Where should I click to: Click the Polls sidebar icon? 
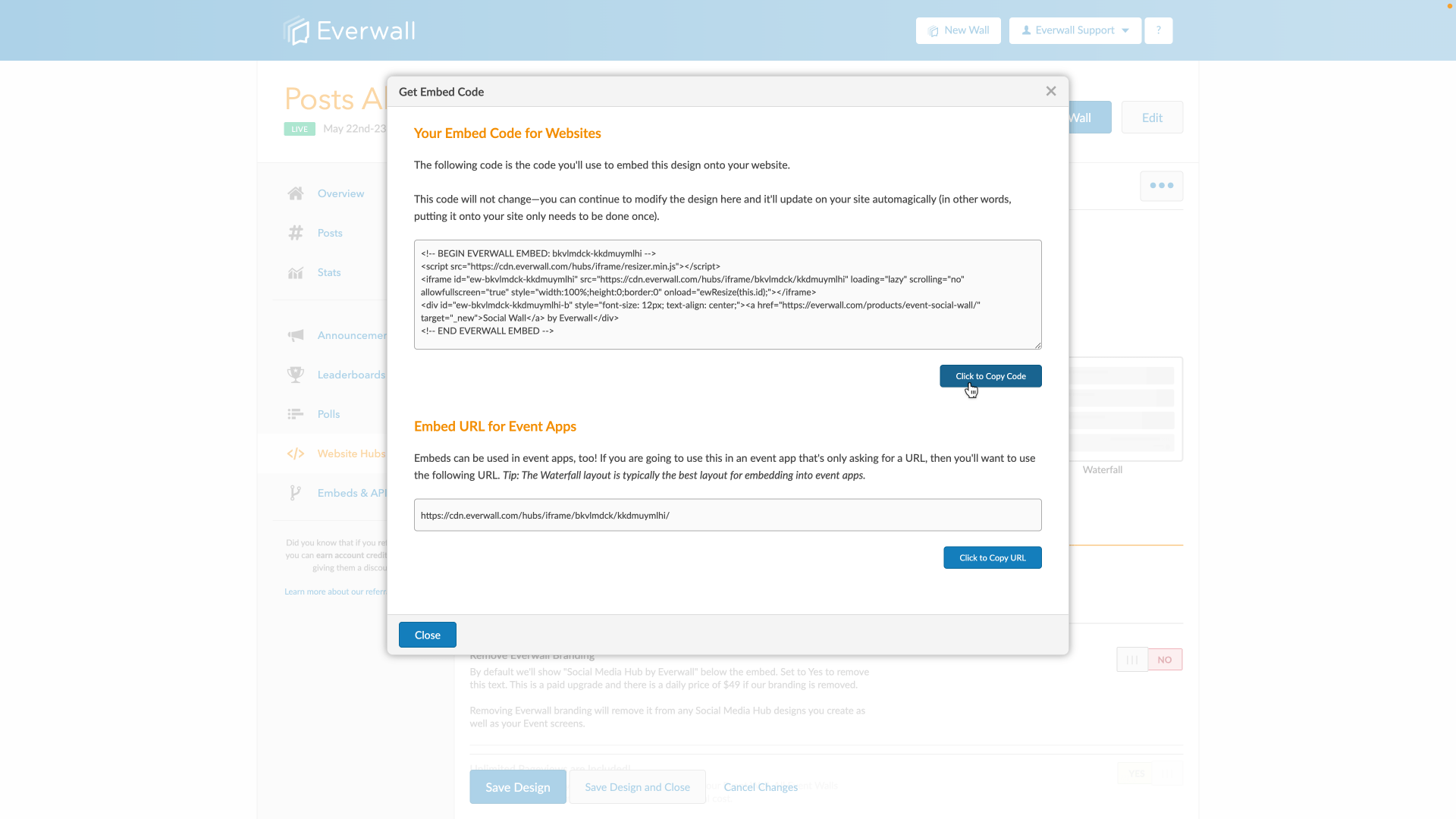coord(296,414)
